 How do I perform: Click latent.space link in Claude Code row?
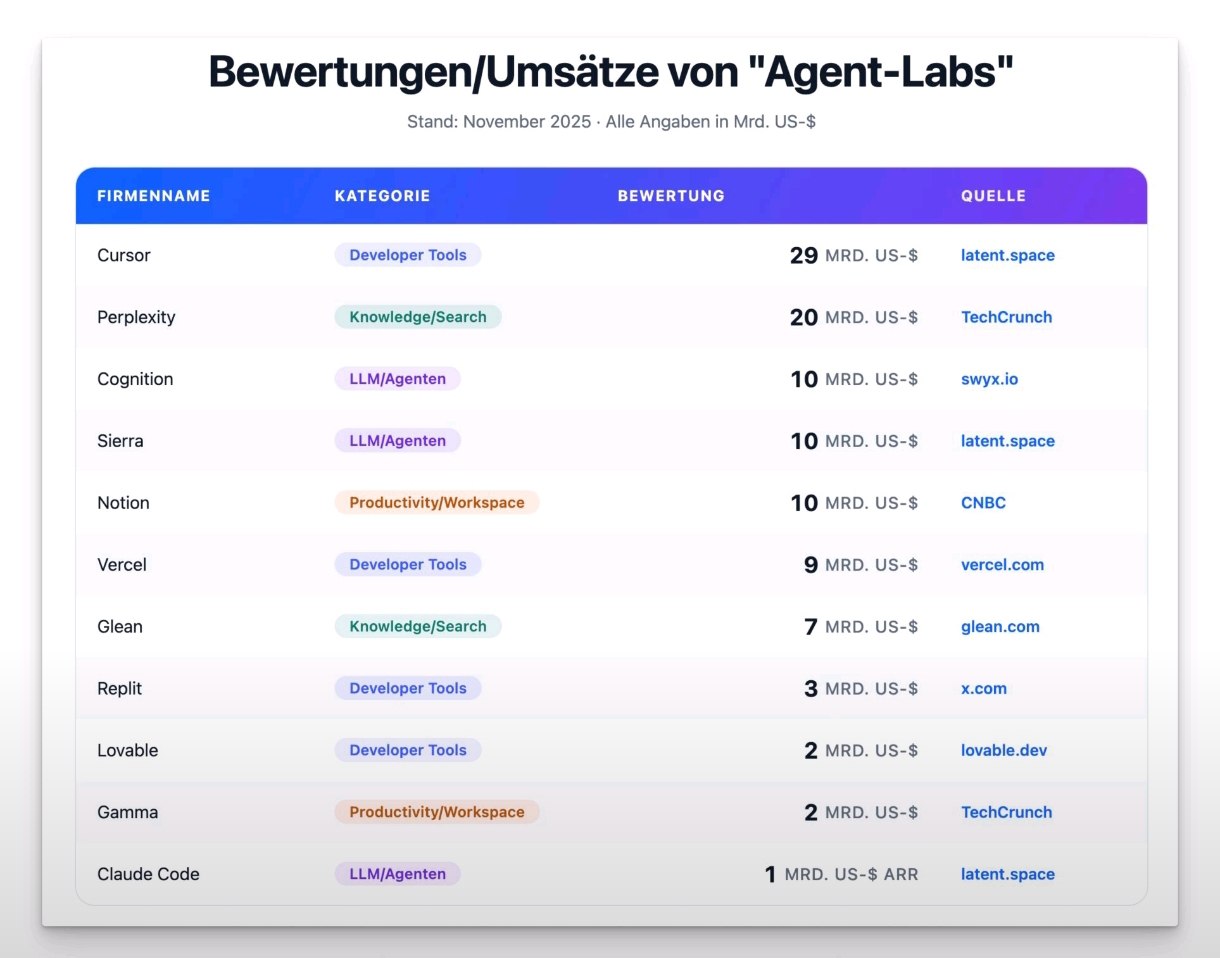1007,874
